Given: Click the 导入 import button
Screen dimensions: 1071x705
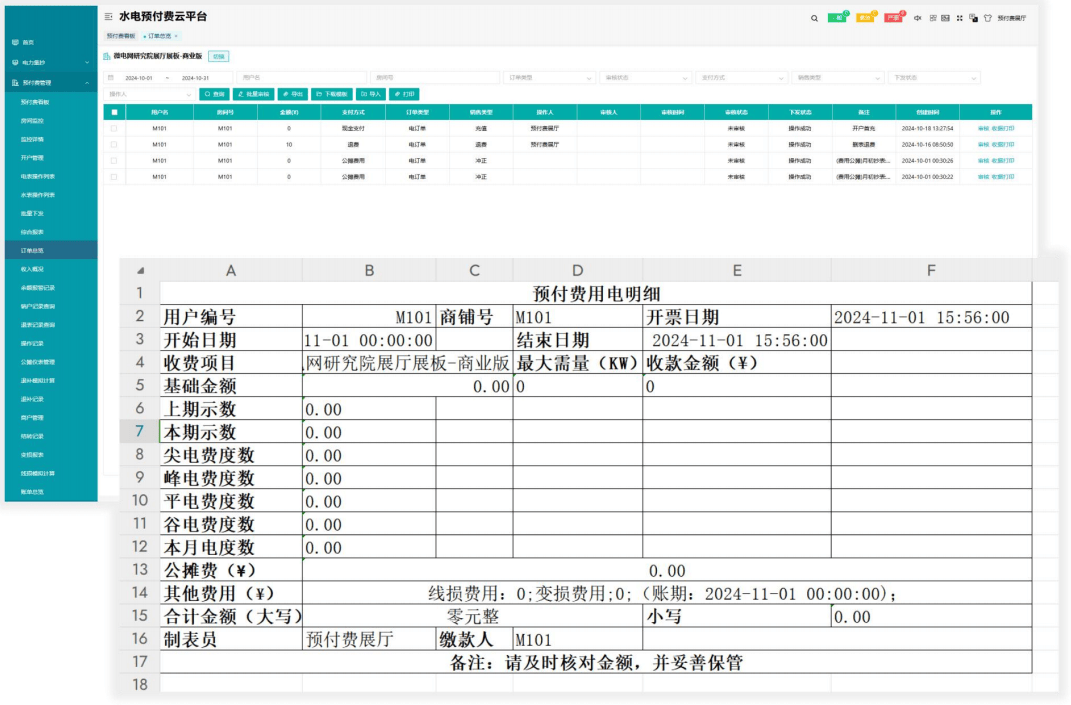Looking at the screenshot, I should [372, 94].
